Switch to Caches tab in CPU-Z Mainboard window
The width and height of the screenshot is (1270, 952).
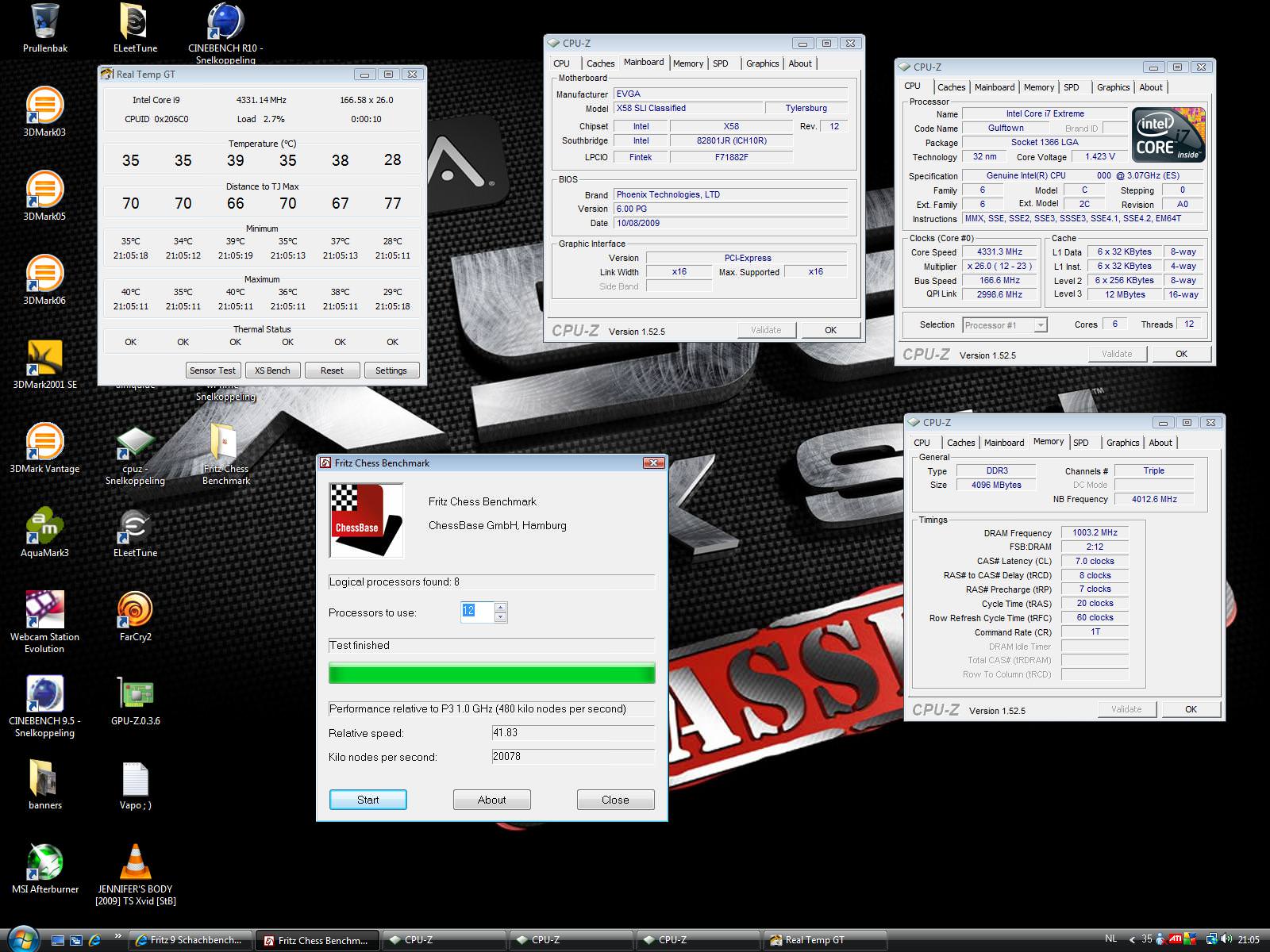[x=600, y=63]
